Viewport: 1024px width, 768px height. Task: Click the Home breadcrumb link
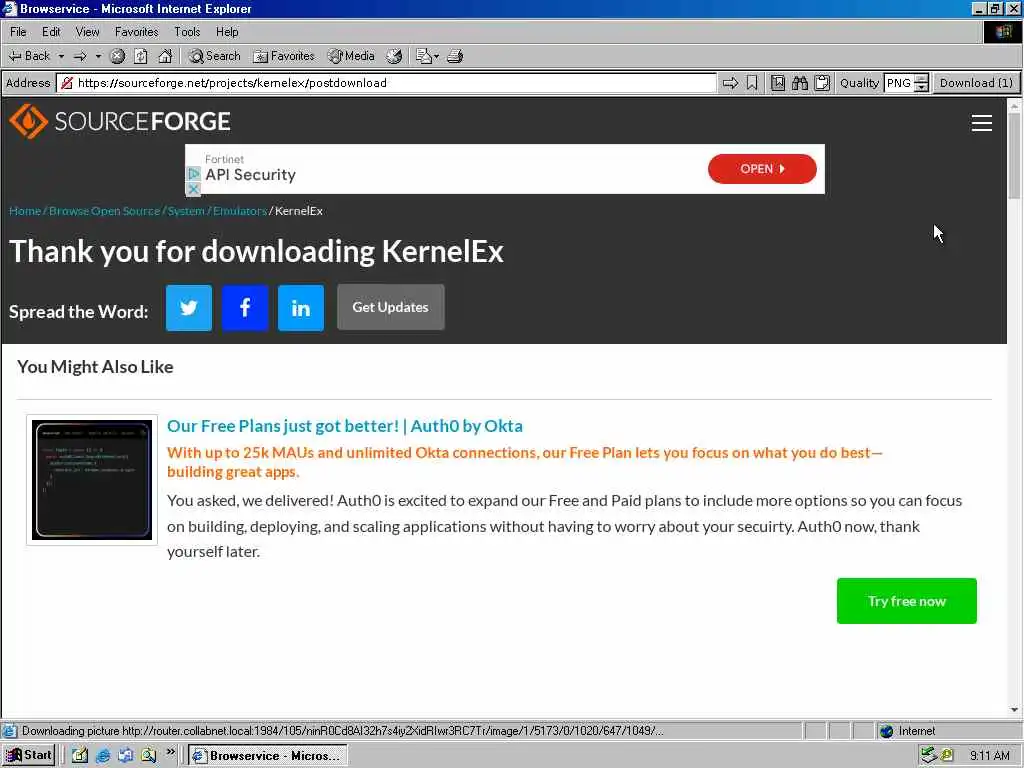25,211
